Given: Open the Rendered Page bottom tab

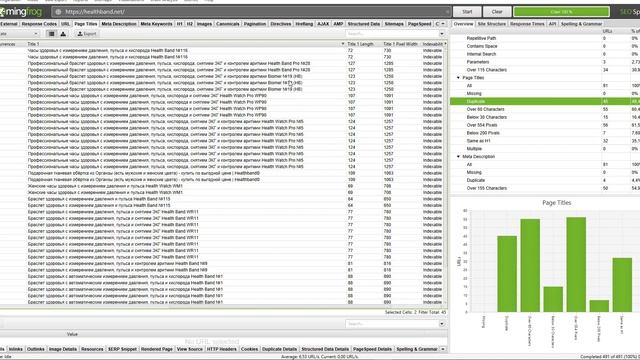Looking at the screenshot, I should click(157, 349).
